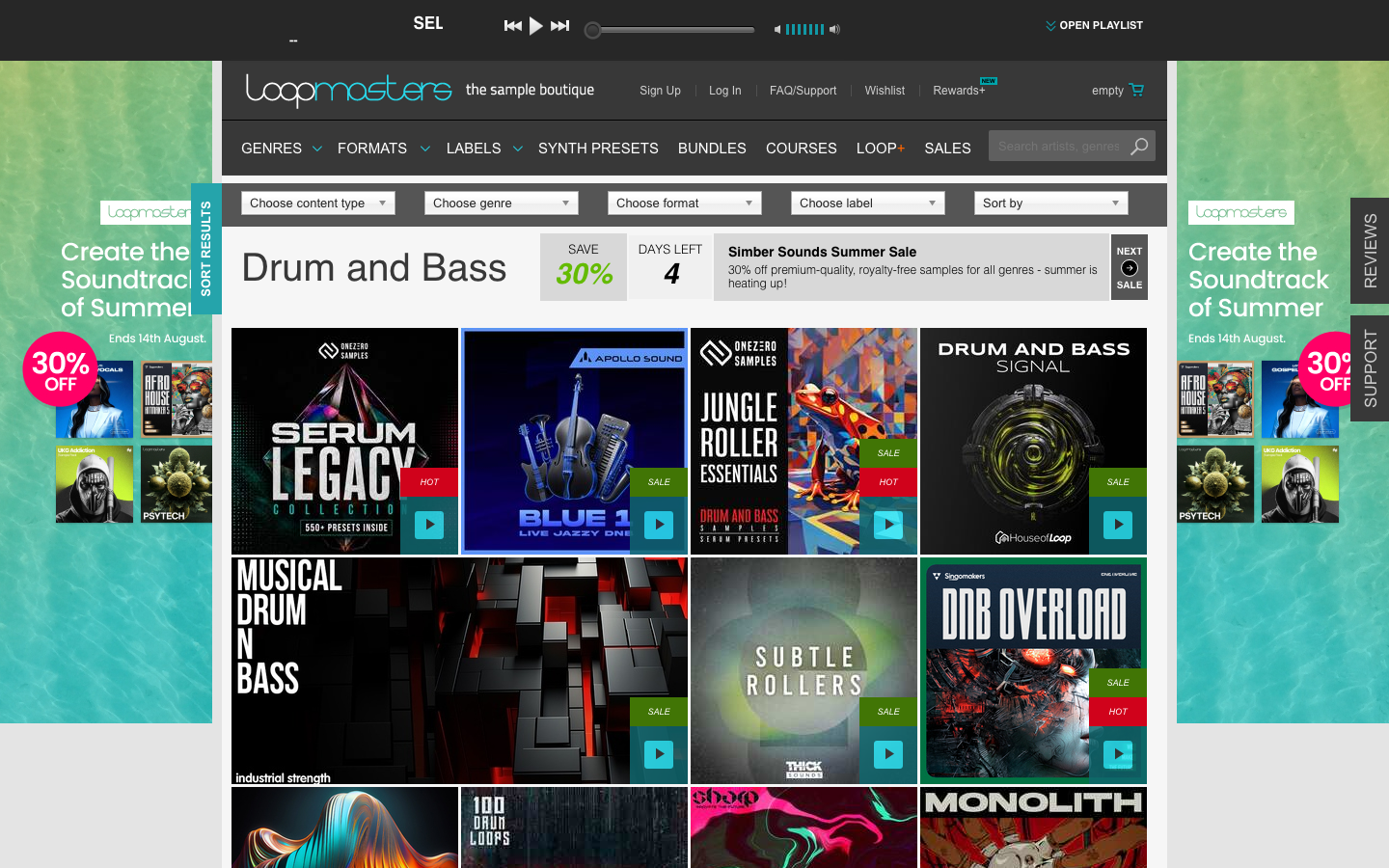The image size is (1389, 868).
Task: Open Rewards+ page
Action: pos(959,91)
